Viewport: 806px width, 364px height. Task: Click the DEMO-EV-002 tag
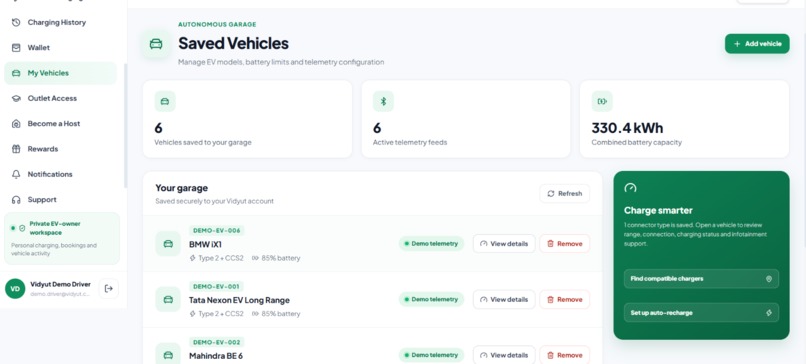(216, 342)
